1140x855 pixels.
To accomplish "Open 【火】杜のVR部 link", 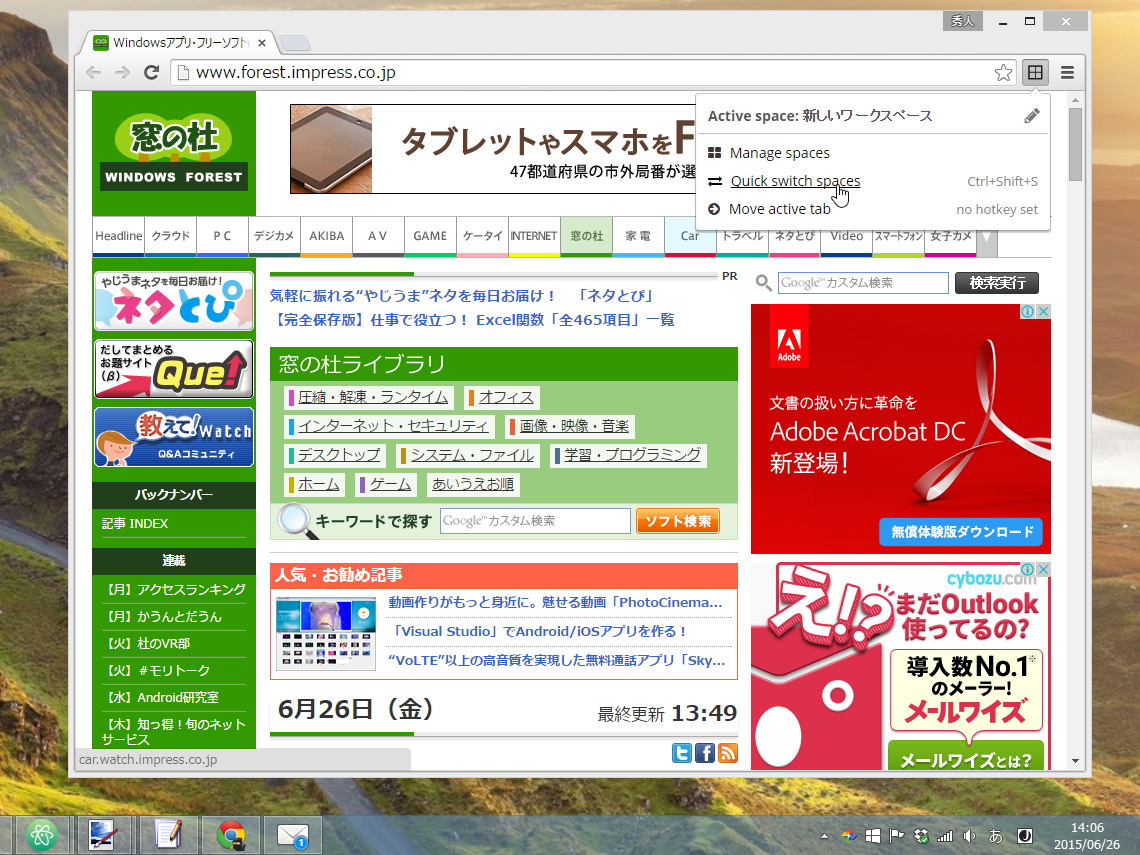I will coord(146,643).
